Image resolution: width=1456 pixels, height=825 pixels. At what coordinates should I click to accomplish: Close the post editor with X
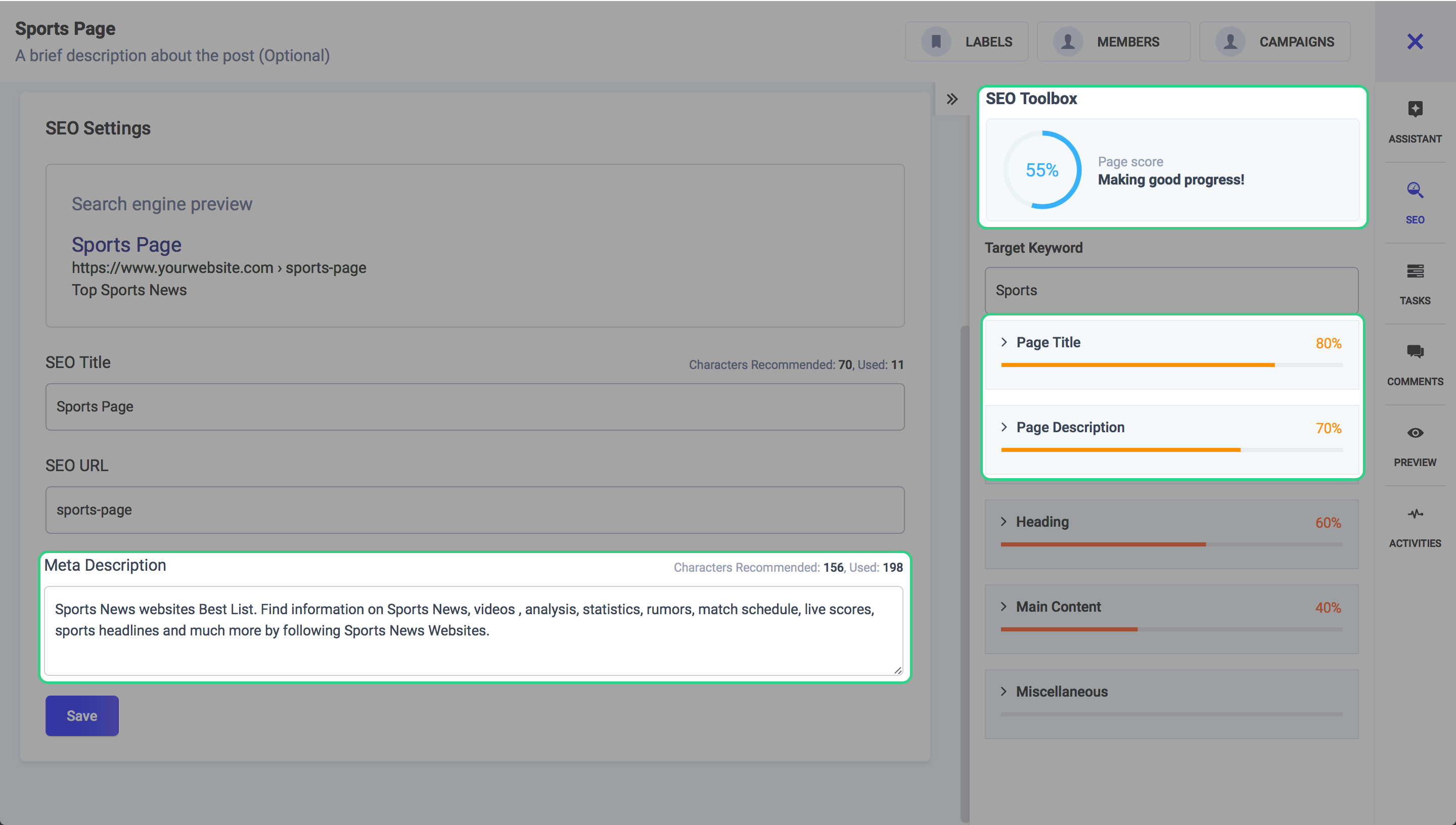[x=1415, y=41]
